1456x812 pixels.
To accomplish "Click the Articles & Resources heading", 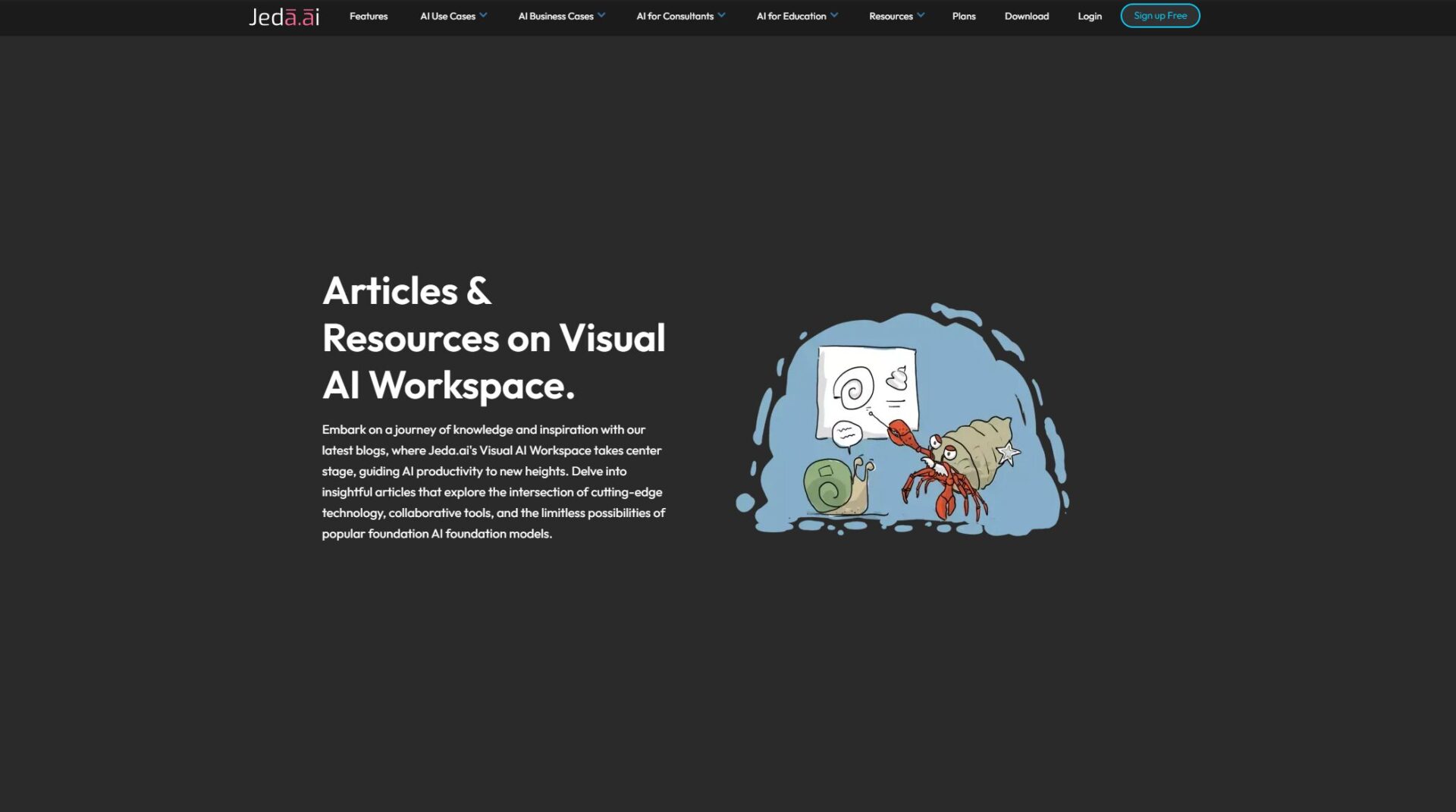I will point(493,338).
